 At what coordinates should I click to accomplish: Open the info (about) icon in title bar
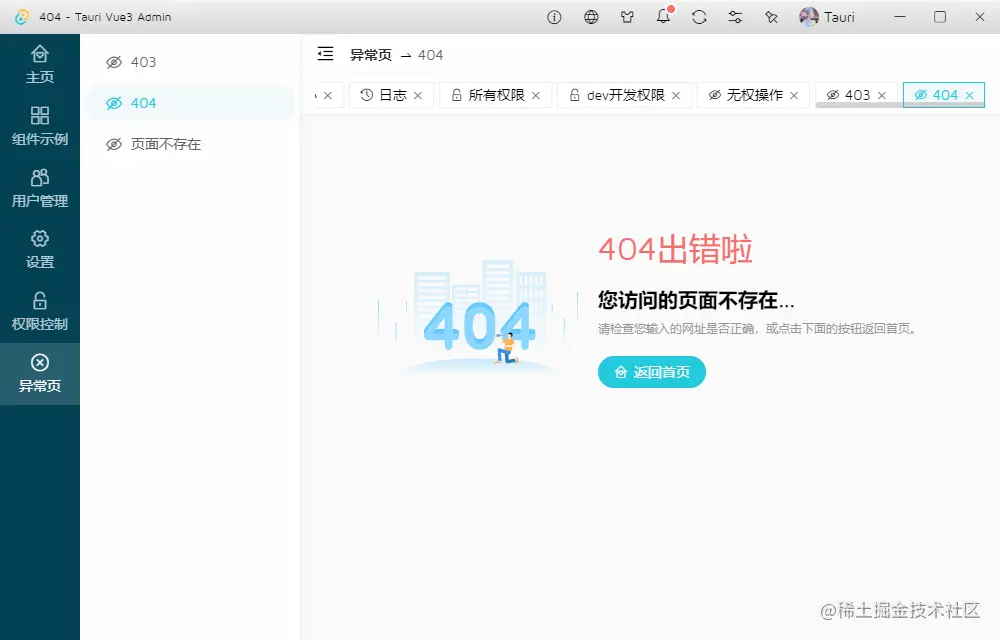[x=554, y=17]
